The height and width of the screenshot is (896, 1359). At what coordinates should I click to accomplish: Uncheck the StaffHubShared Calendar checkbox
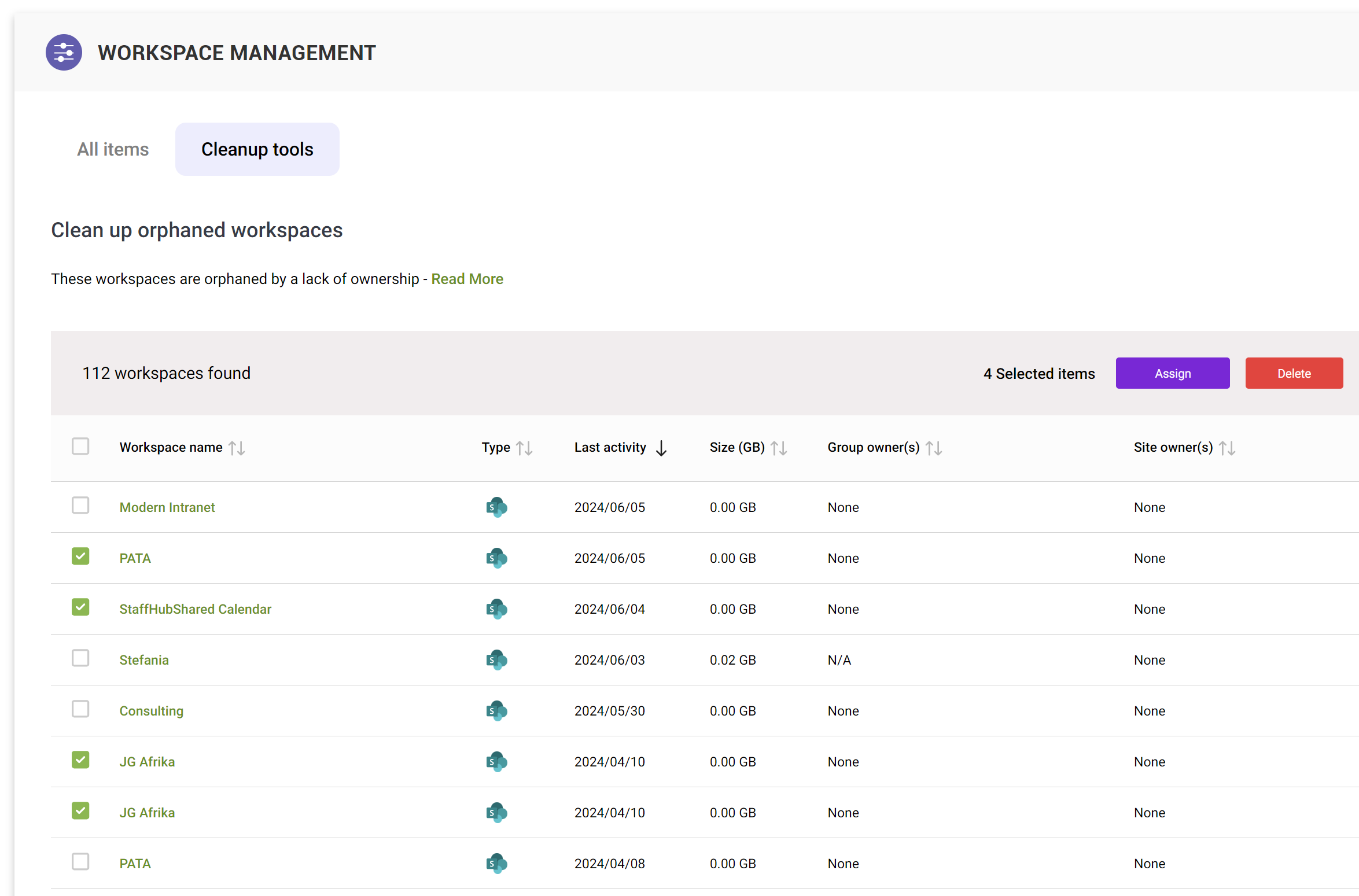point(80,607)
